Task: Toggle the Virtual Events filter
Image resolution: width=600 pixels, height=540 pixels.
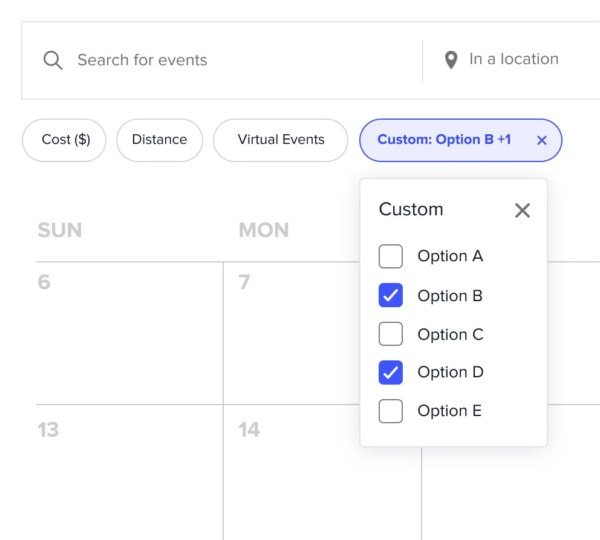Action: click(x=280, y=140)
